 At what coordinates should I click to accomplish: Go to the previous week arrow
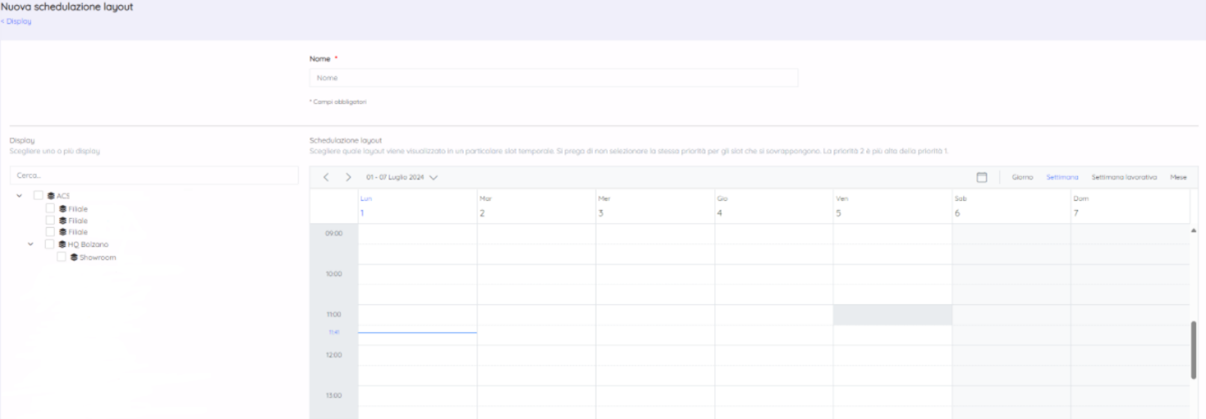[326, 177]
